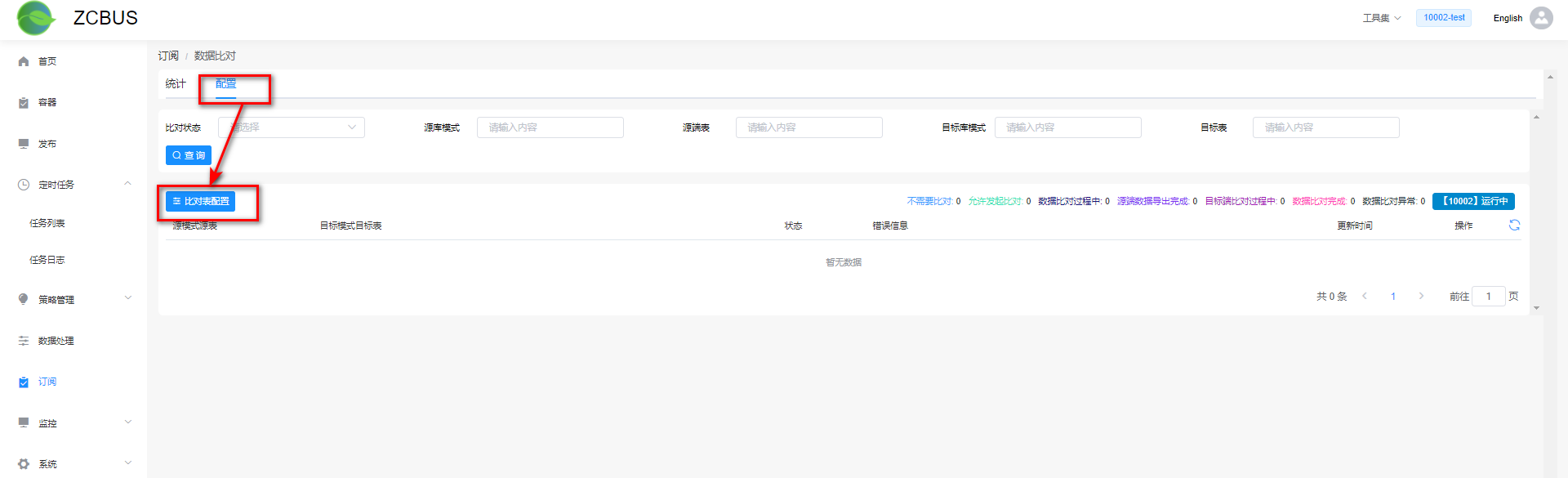Expand the 策略管理 sidebar section
1568x478 pixels.
coord(127,298)
